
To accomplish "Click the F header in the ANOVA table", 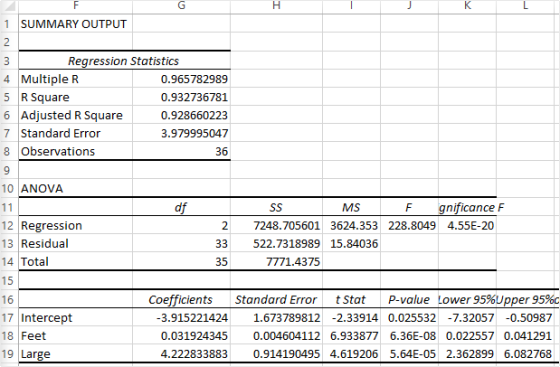I will pyautogui.click(x=409, y=207).
